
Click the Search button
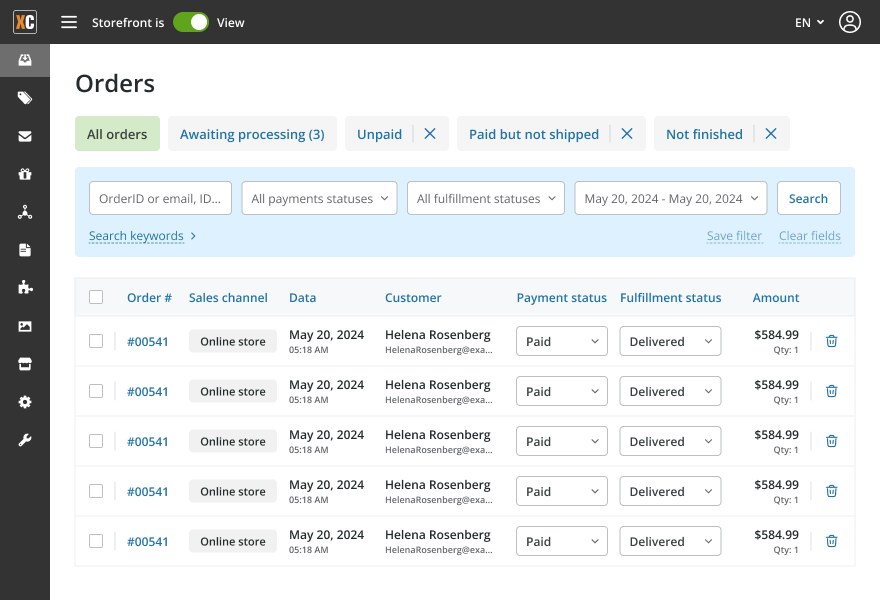(x=808, y=198)
